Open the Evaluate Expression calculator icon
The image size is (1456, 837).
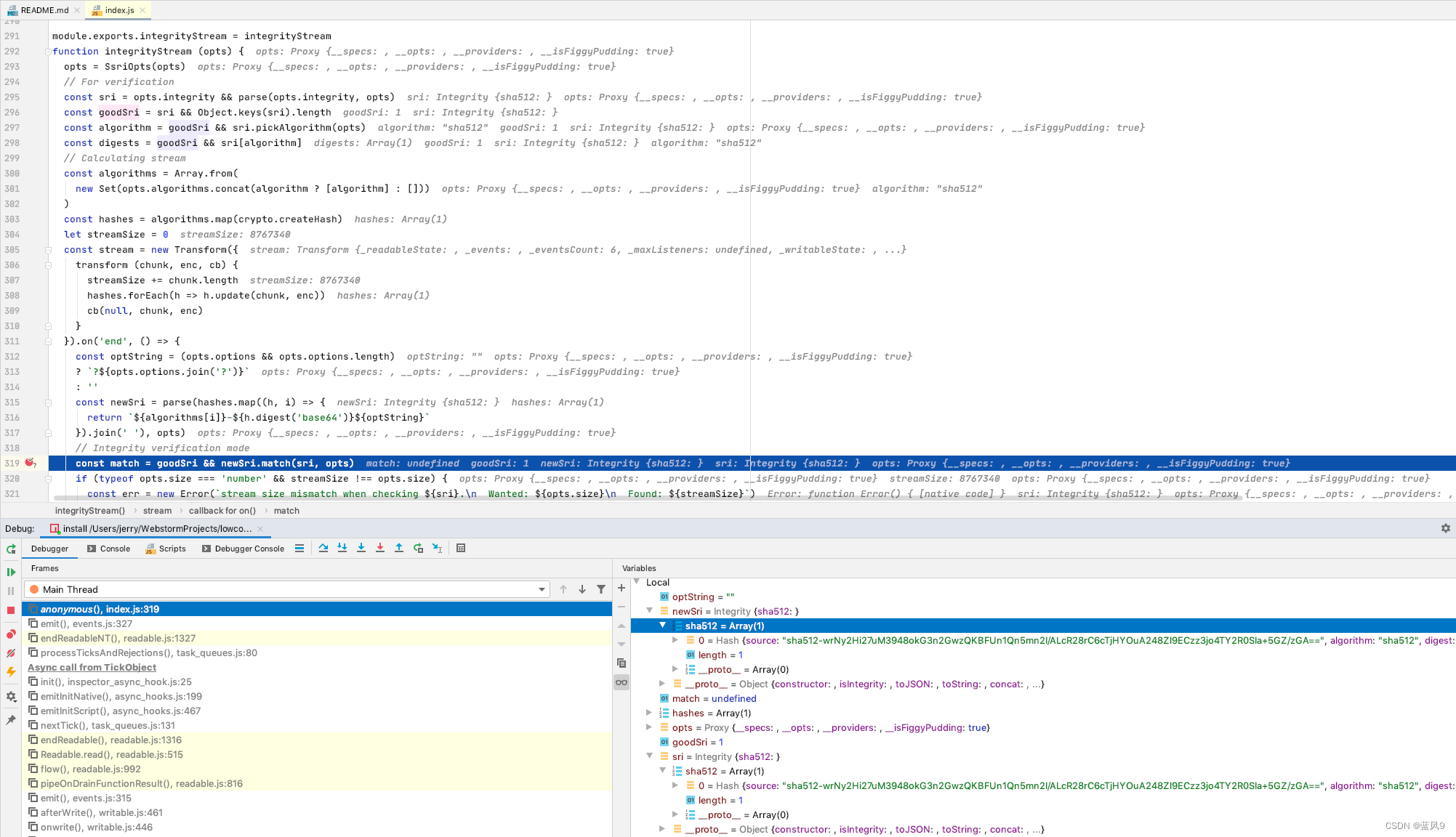point(461,549)
